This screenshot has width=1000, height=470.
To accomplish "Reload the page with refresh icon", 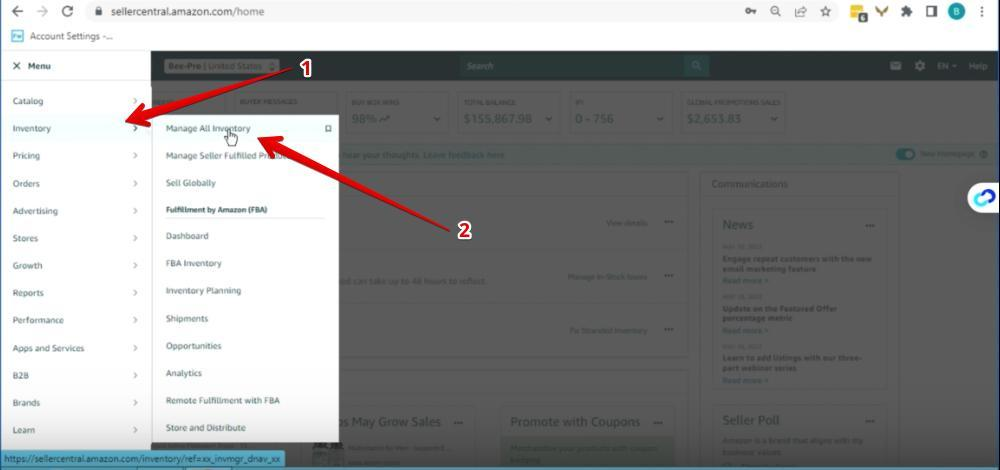I will point(68,11).
